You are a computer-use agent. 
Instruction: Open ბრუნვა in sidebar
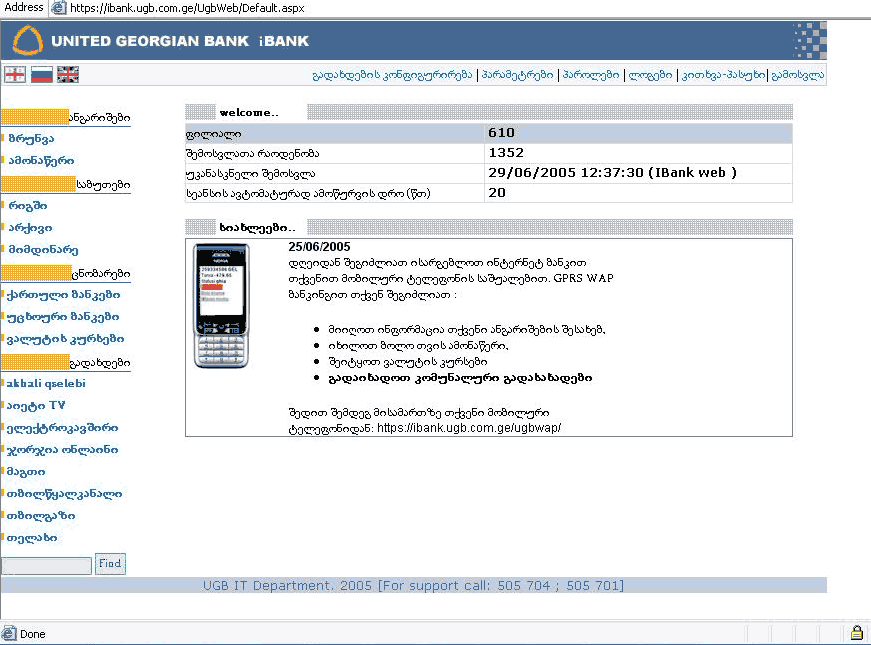[x=31, y=139]
